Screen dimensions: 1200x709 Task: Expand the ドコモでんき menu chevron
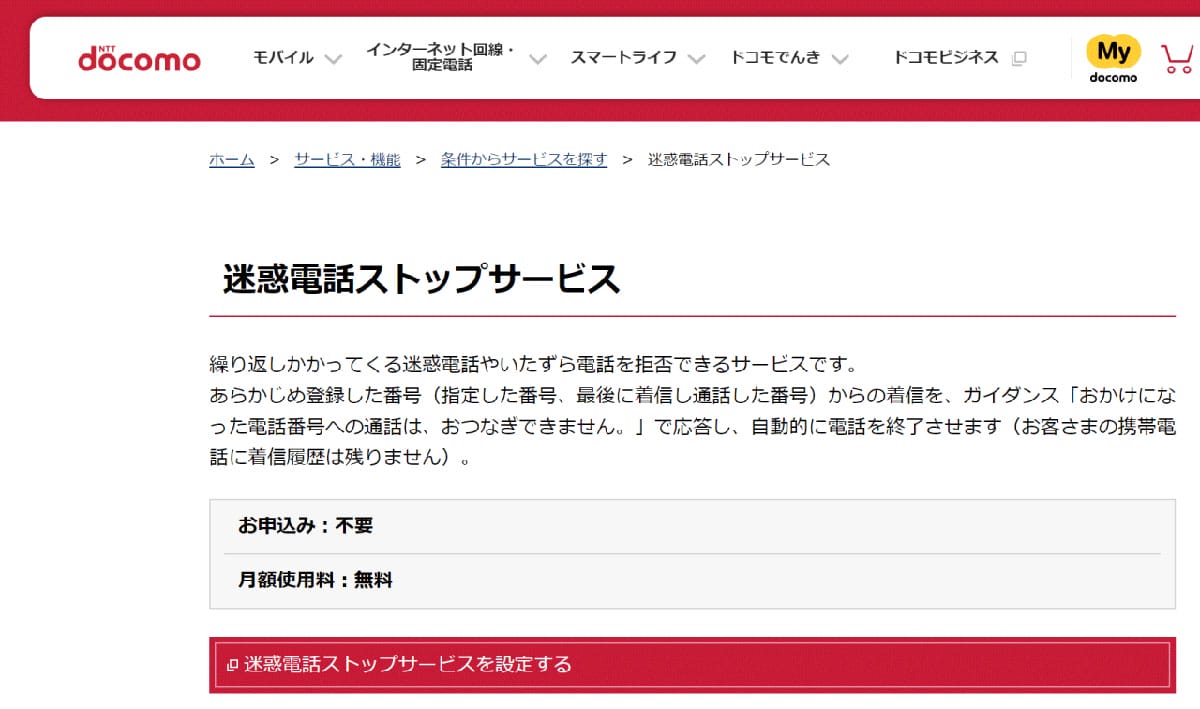click(x=840, y=59)
